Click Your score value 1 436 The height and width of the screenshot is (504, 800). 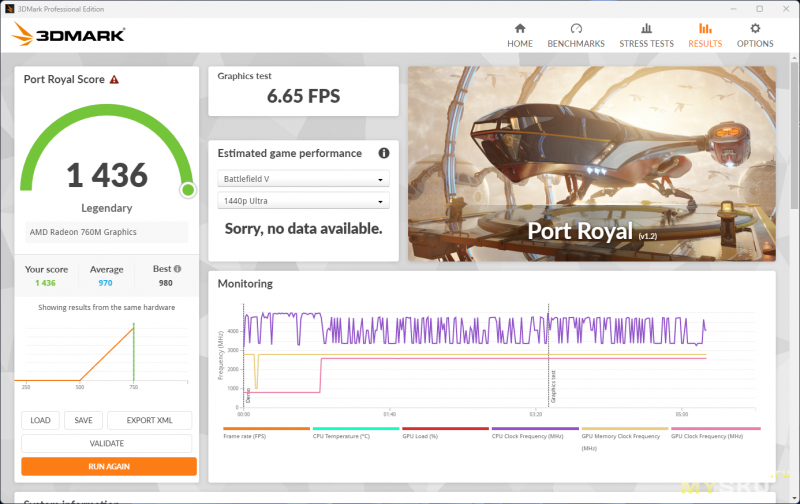pyautogui.click(x=45, y=283)
